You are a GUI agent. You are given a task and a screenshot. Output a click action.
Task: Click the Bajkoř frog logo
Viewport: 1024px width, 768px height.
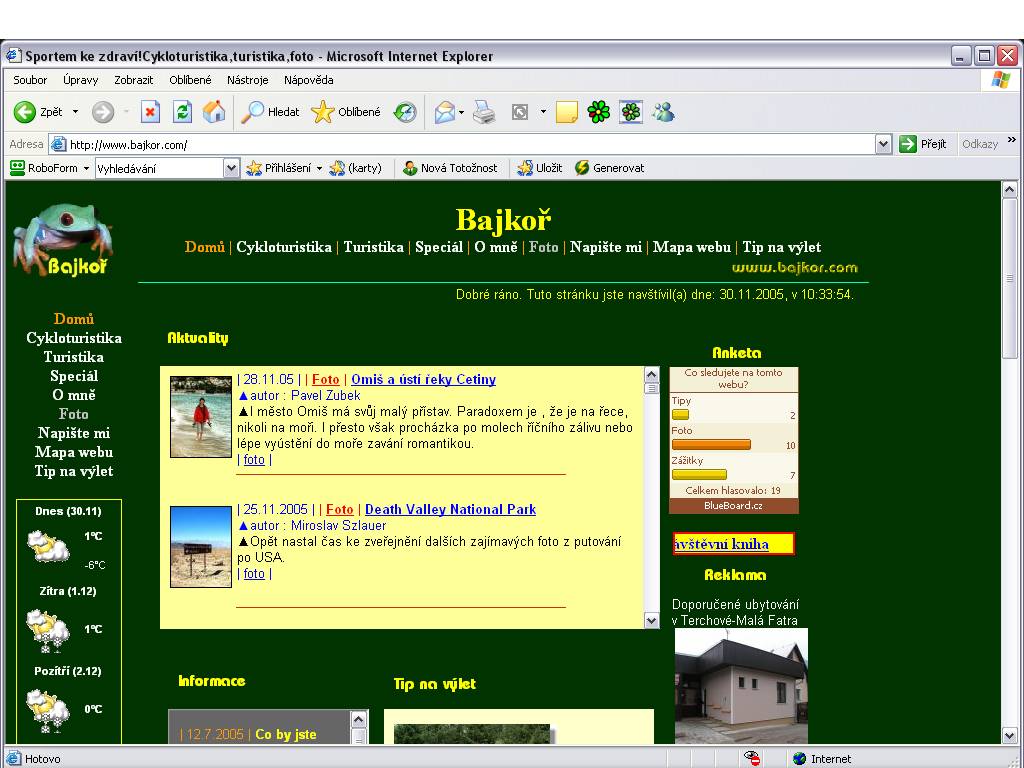[x=63, y=240]
